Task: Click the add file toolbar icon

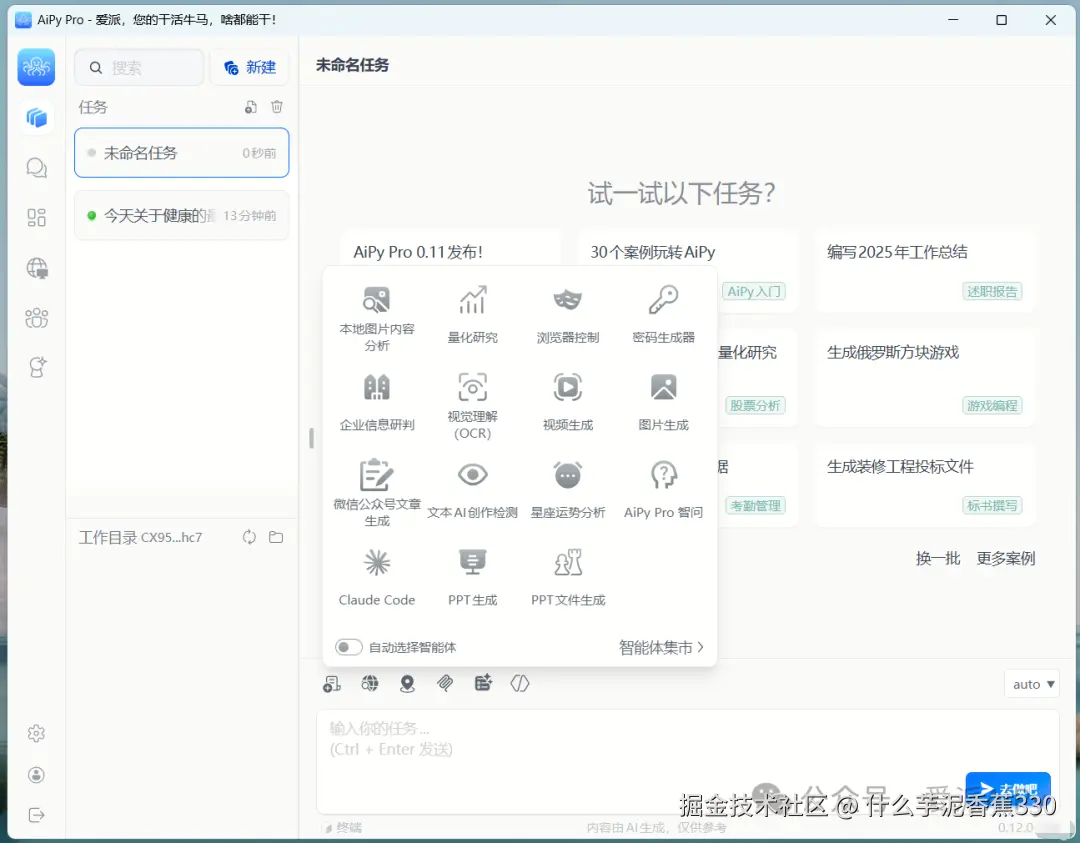Action: point(484,683)
